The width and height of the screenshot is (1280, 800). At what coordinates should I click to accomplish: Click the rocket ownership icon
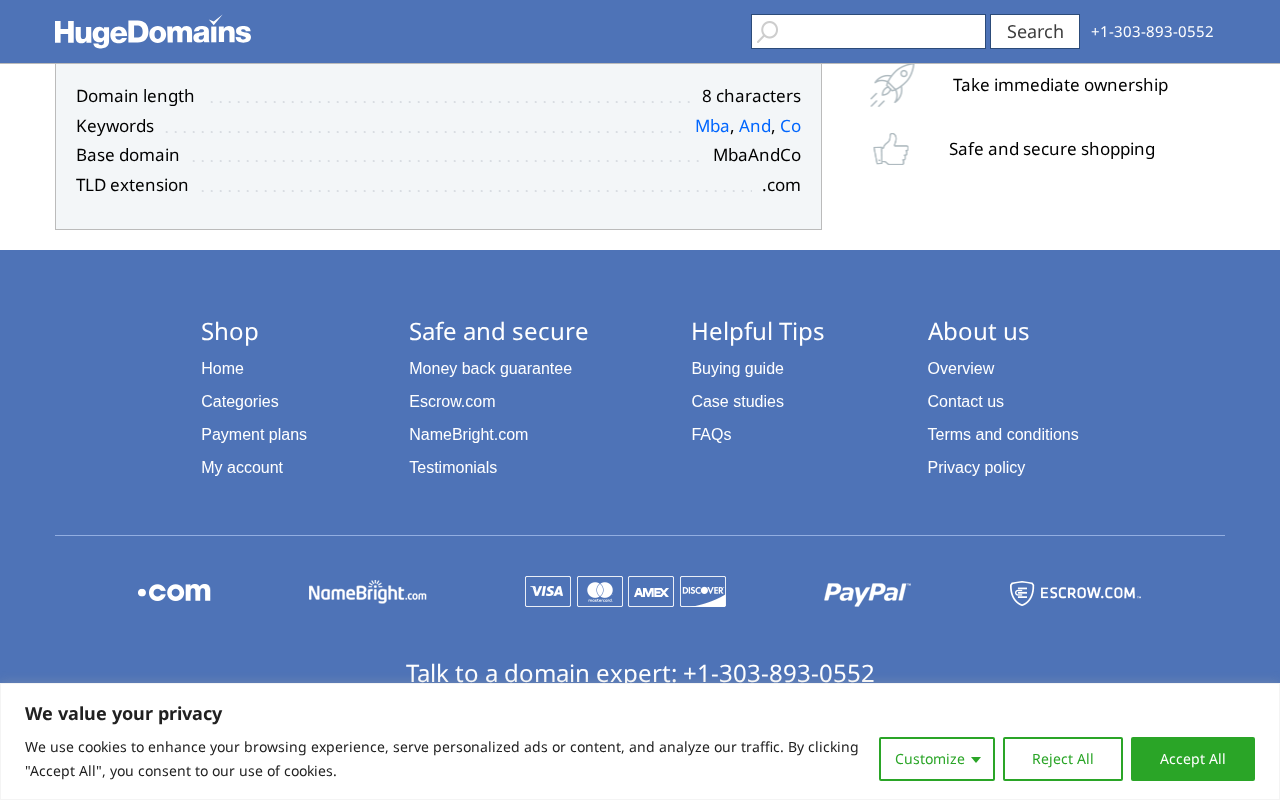(x=892, y=85)
